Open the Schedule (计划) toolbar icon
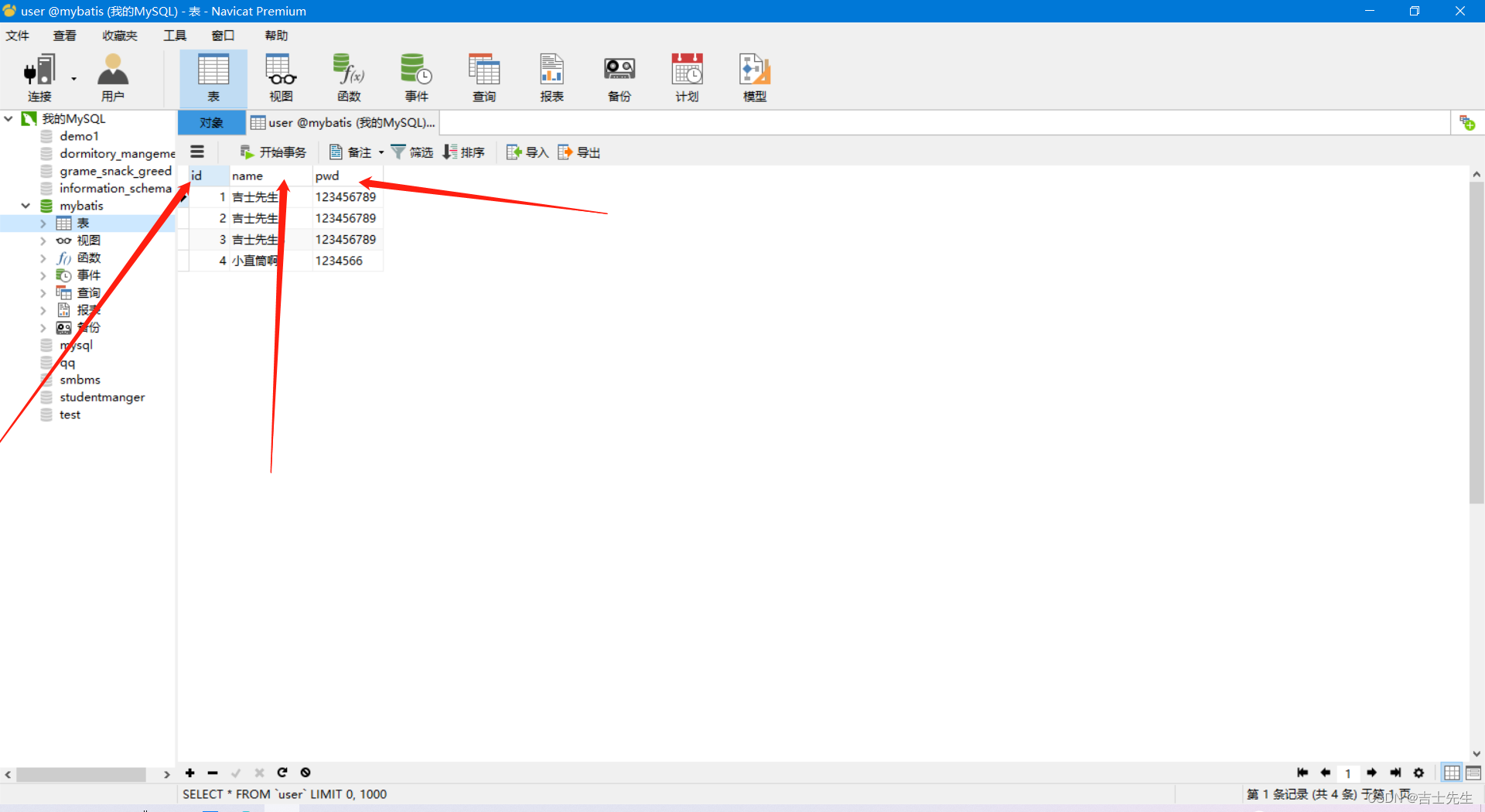The height and width of the screenshot is (812, 1485). (687, 77)
